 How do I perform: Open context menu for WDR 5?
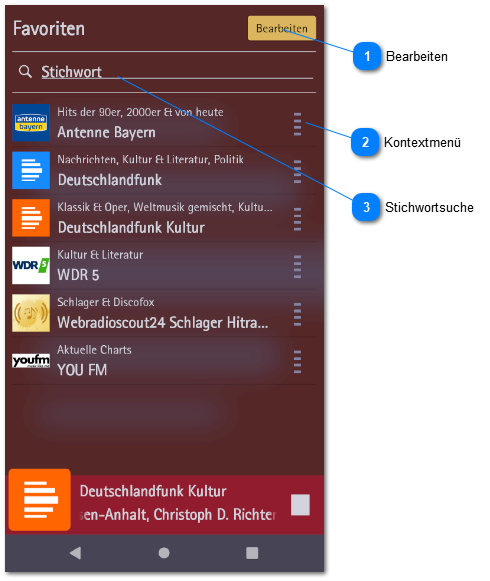click(x=297, y=267)
